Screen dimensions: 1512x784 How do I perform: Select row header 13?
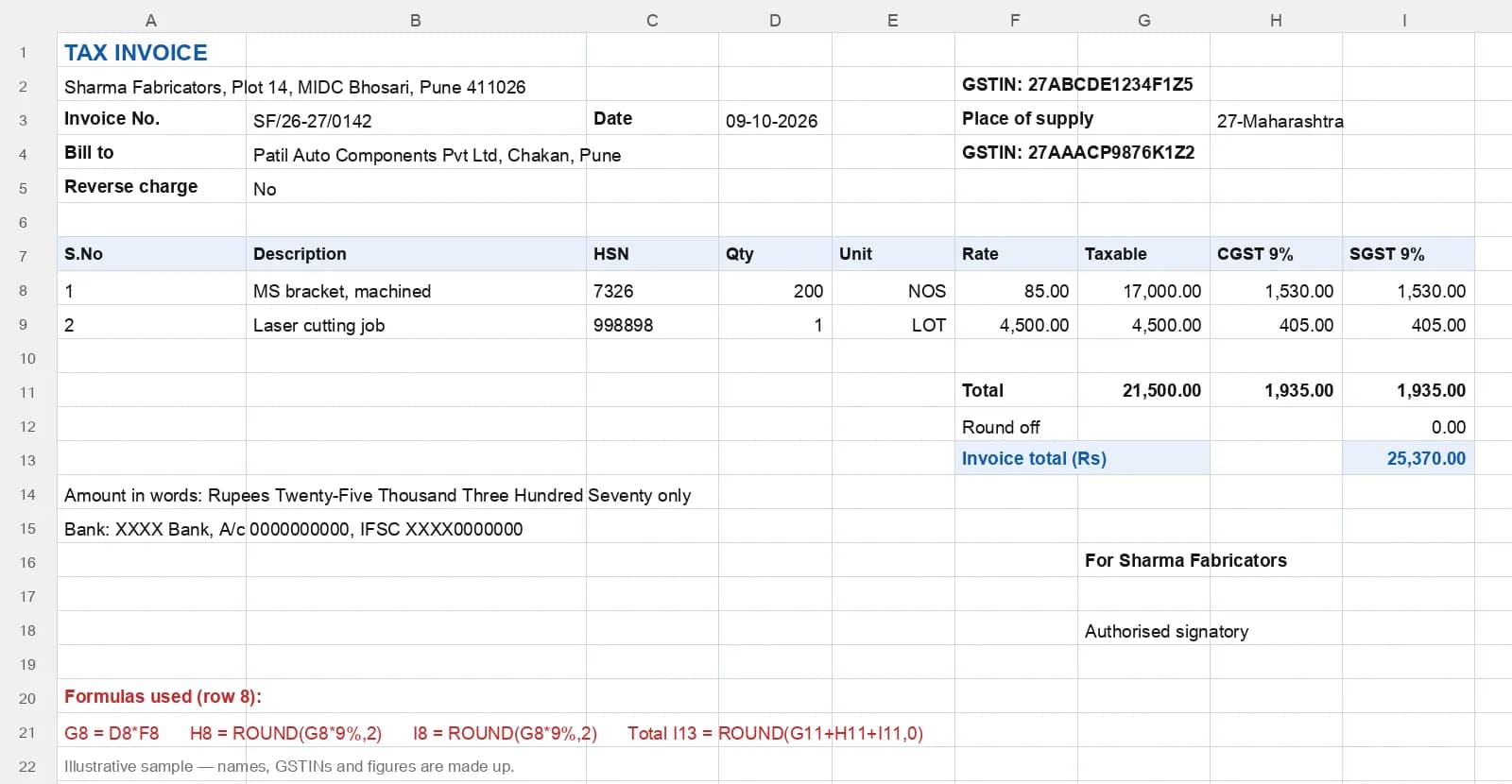pyautogui.click(x=27, y=460)
